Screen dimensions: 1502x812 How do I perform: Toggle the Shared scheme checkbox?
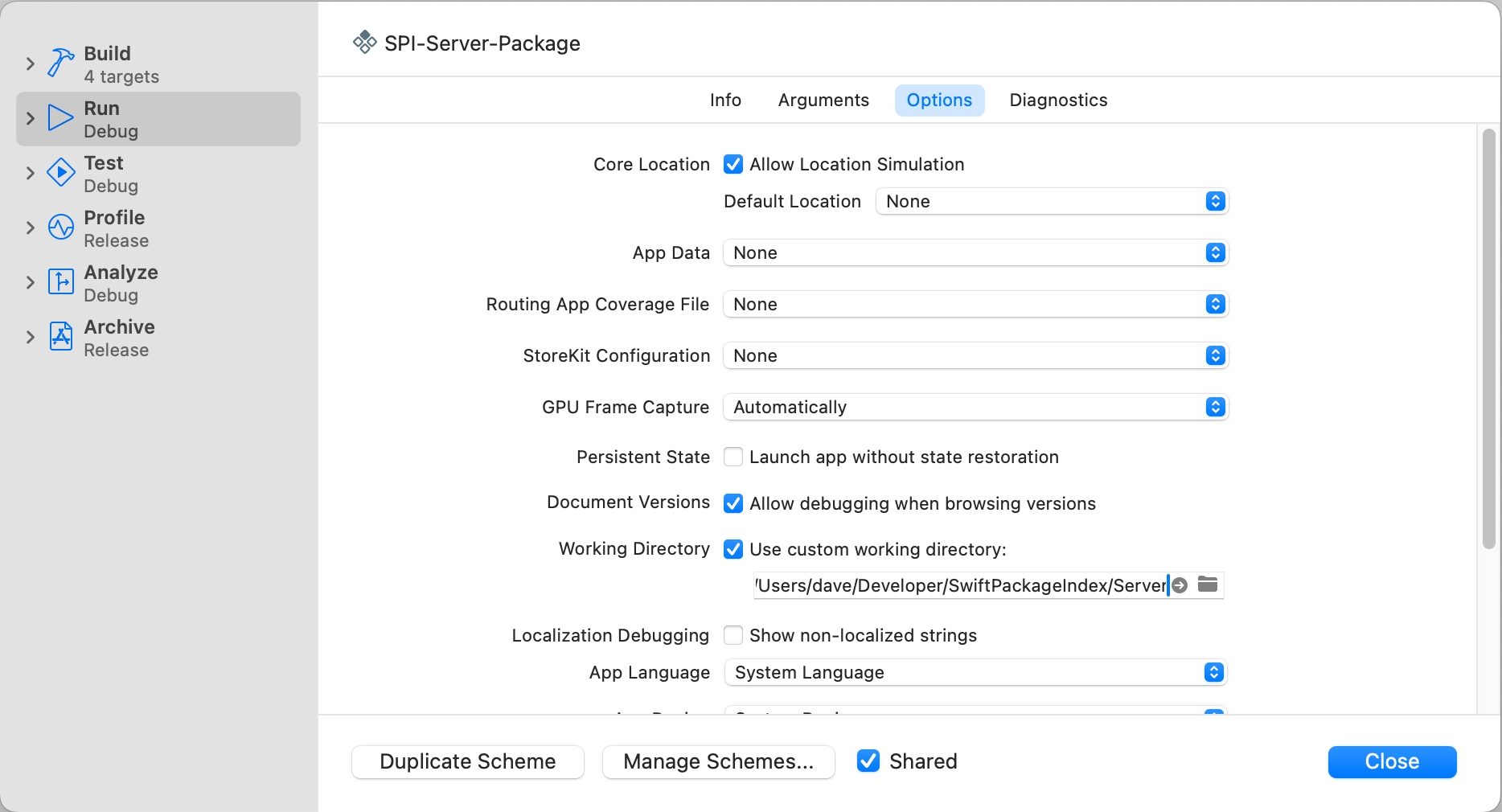pyautogui.click(x=868, y=761)
